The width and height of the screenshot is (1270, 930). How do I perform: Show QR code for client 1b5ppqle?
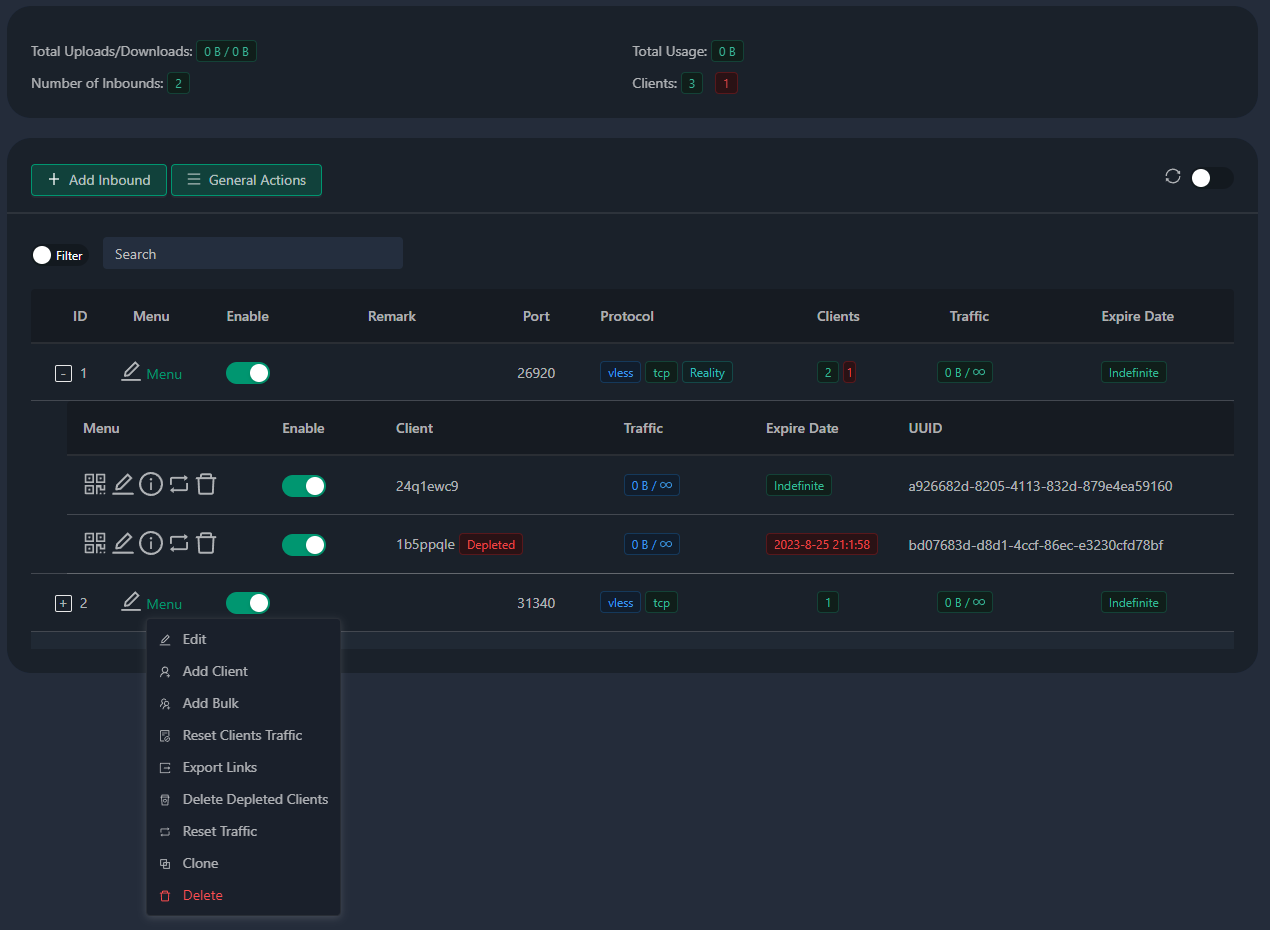95,544
